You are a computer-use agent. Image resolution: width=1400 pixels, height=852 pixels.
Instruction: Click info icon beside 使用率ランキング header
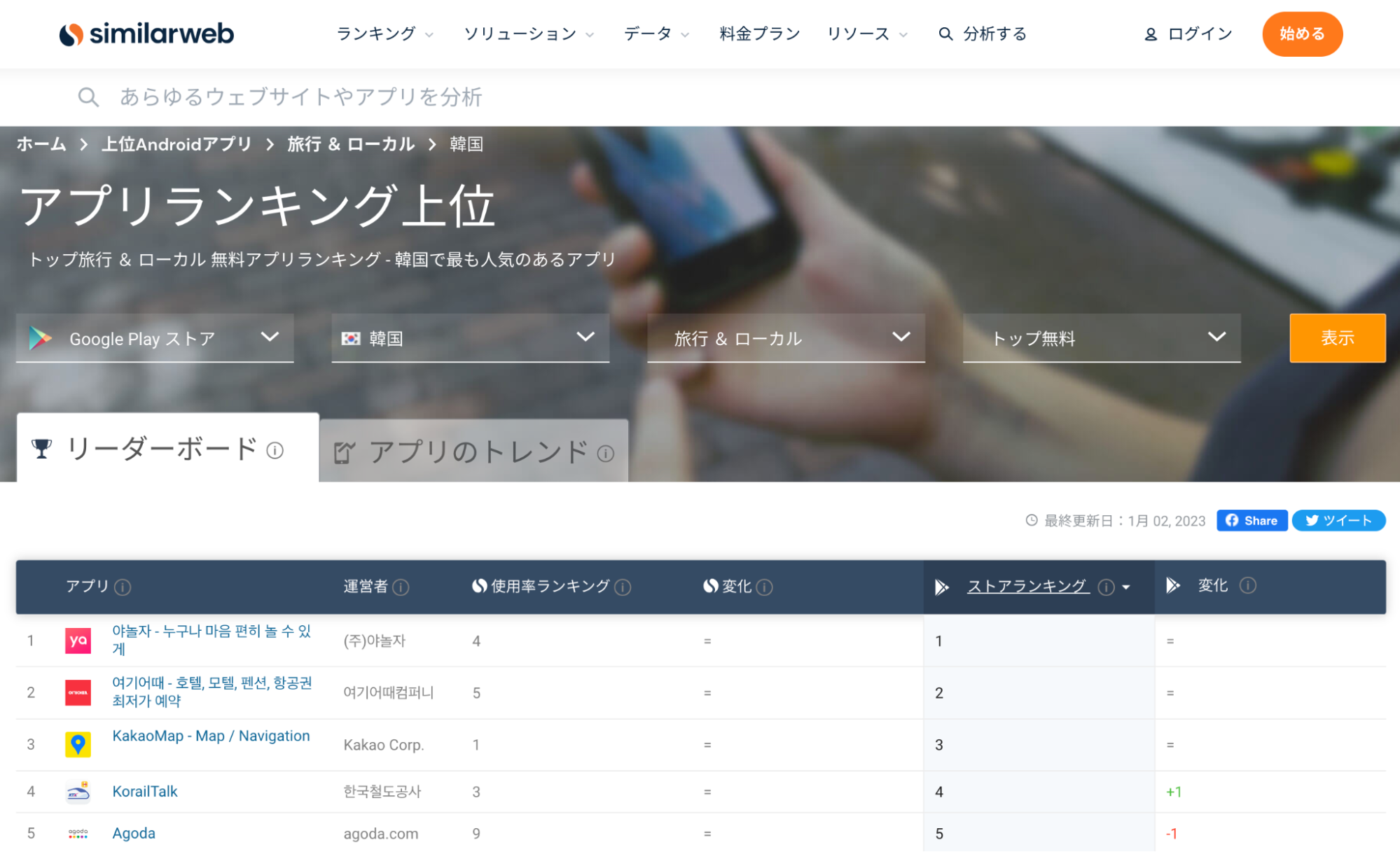[623, 587]
